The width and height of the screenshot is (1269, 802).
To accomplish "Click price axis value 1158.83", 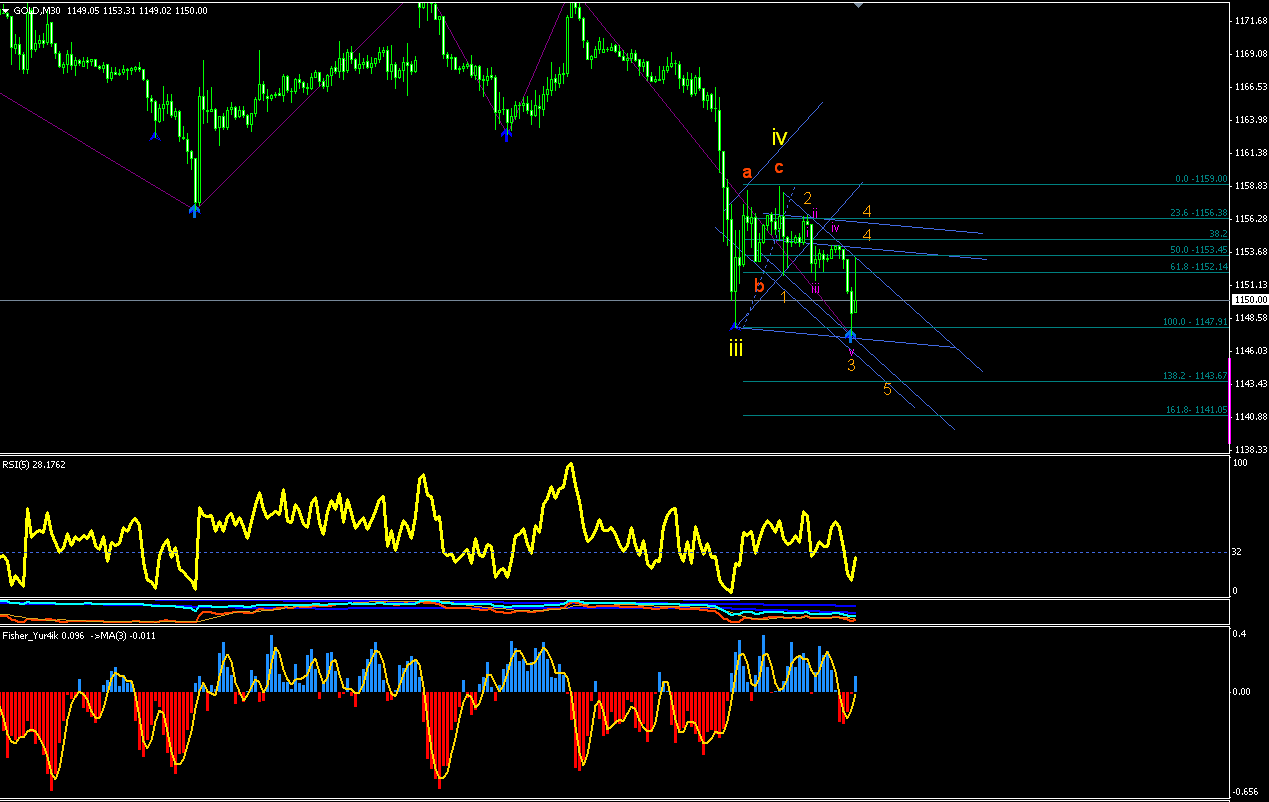I will pos(1251,185).
